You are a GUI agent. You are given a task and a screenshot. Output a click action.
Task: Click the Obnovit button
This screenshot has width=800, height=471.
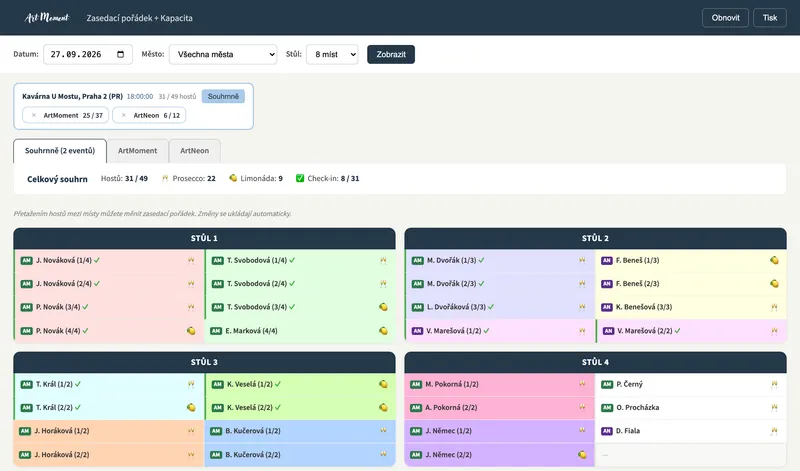coord(726,18)
